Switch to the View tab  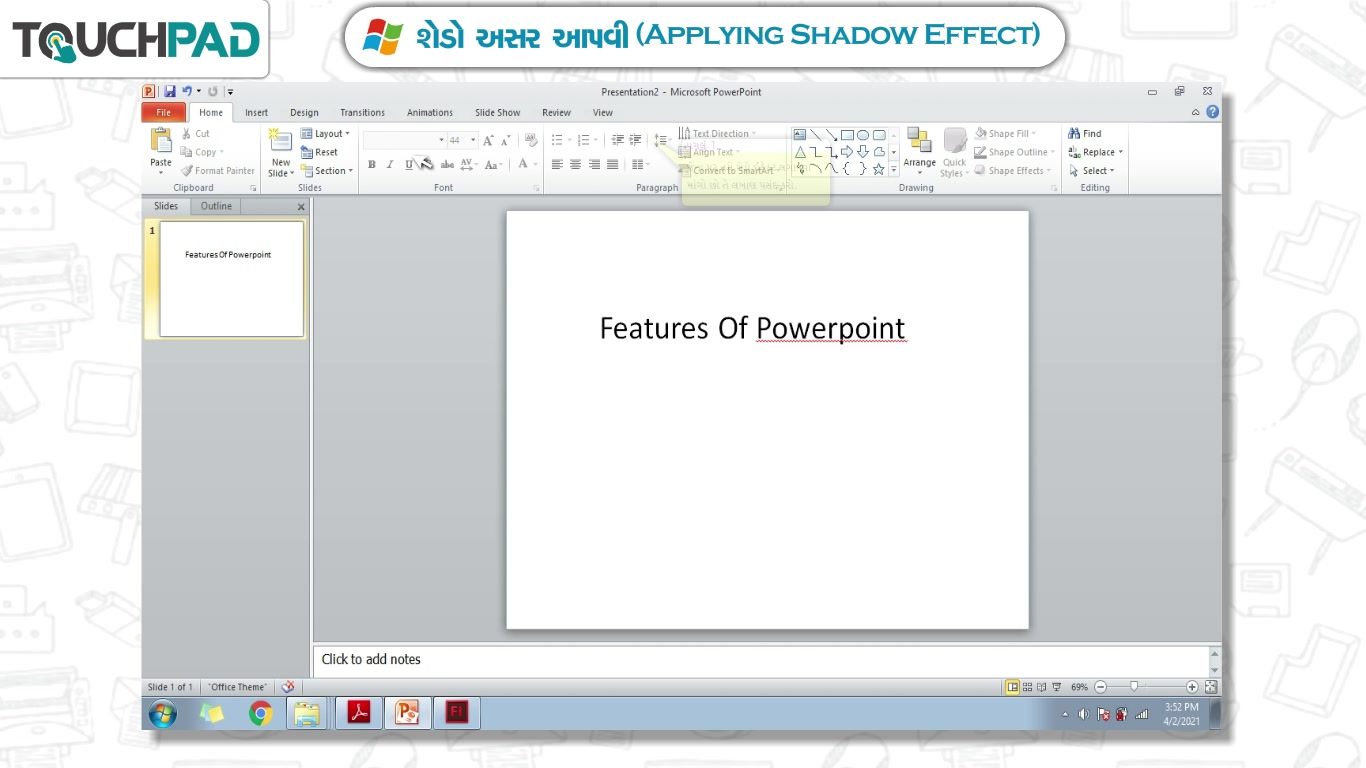click(603, 113)
